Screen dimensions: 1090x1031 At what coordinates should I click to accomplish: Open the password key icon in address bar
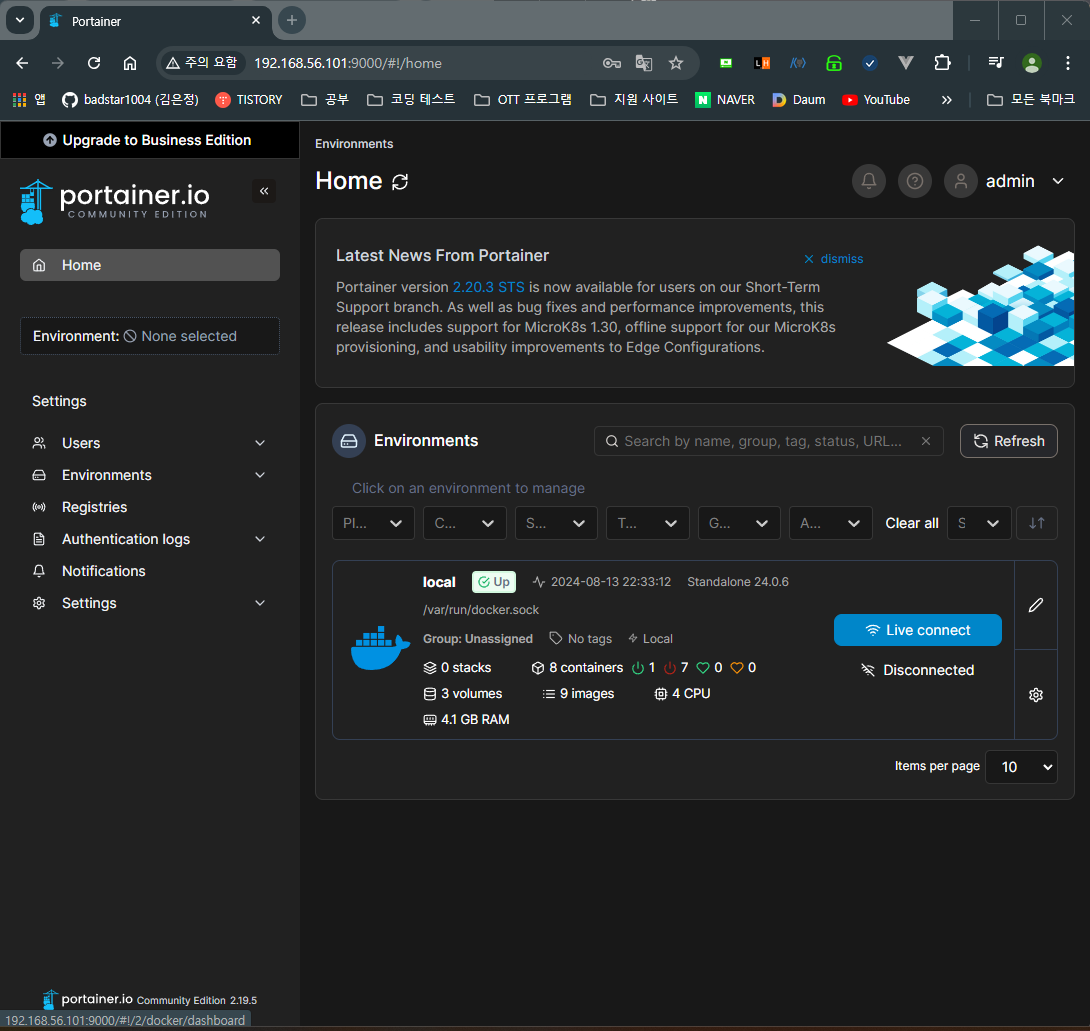[612, 63]
